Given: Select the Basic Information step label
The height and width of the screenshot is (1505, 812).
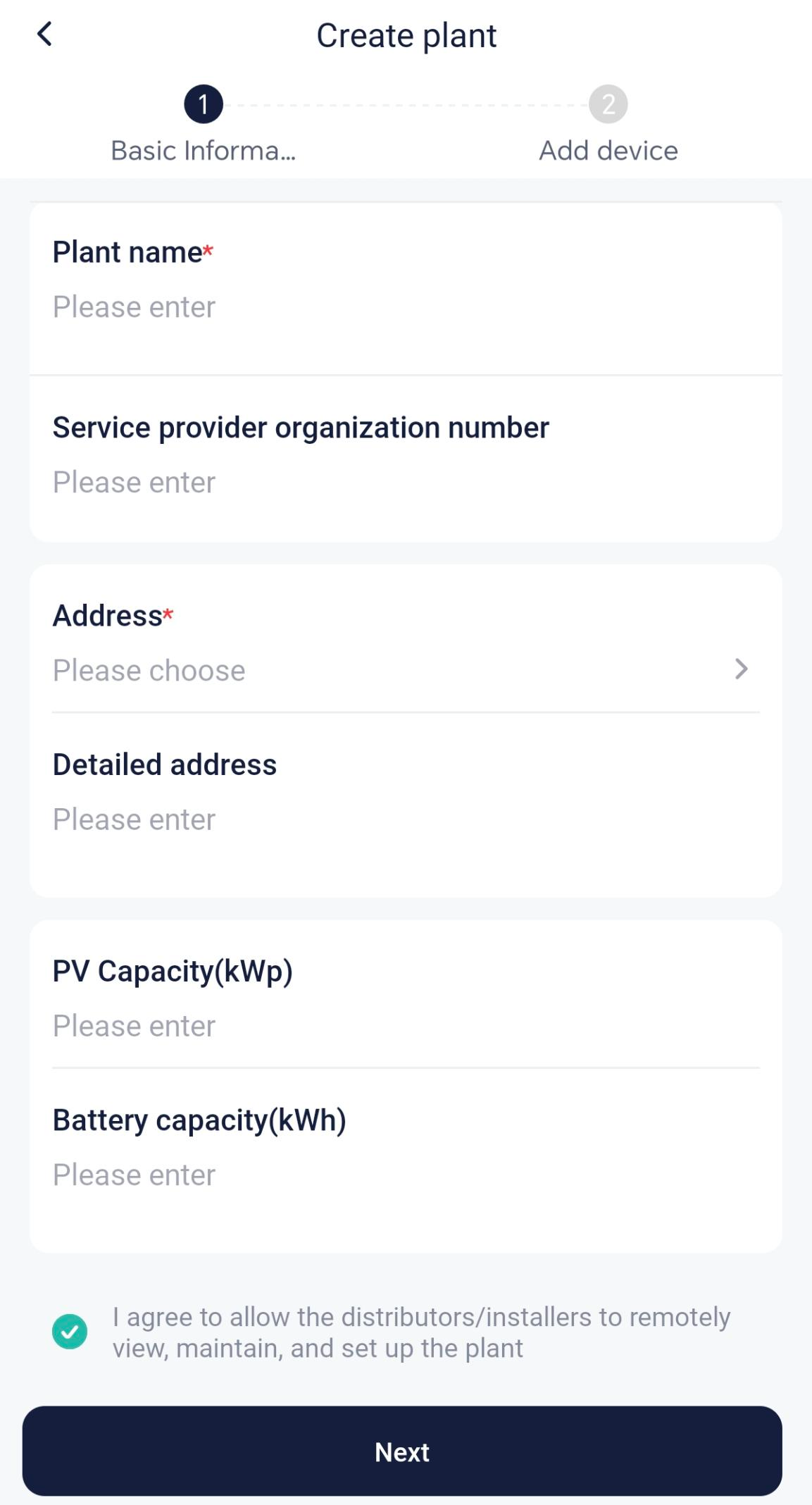Looking at the screenshot, I should [204, 151].
